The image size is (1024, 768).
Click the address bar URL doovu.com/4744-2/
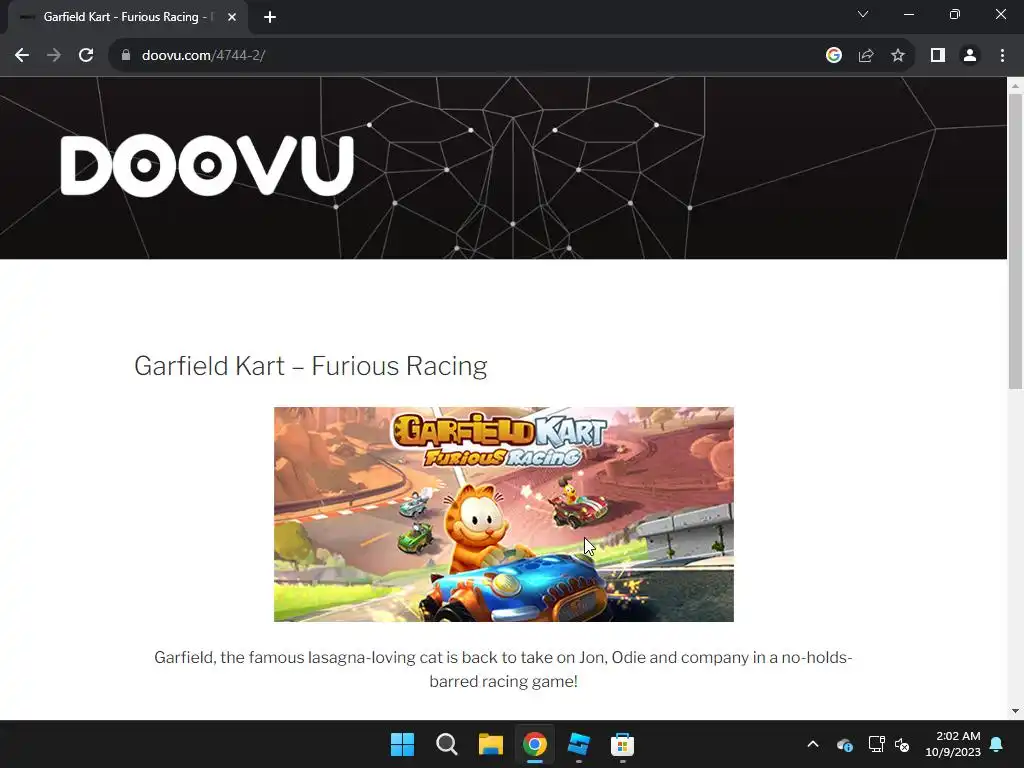coord(203,56)
